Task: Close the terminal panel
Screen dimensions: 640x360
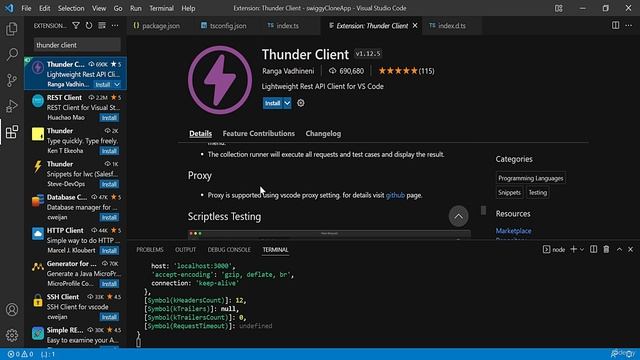Action: tap(631, 249)
